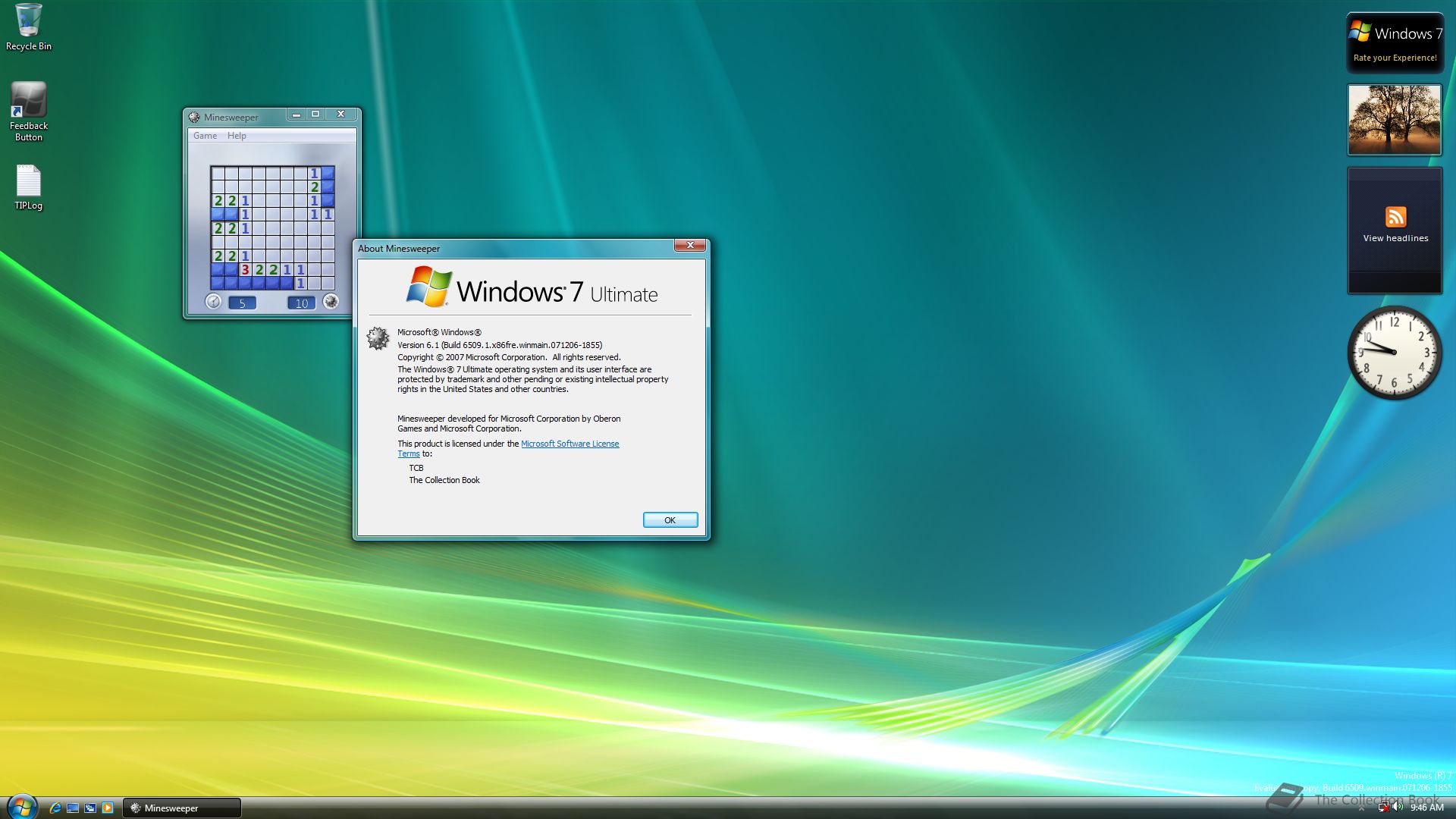Launch Internet Explorer from Quick Launch
Image resolution: width=1456 pixels, height=819 pixels.
tap(55, 808)
